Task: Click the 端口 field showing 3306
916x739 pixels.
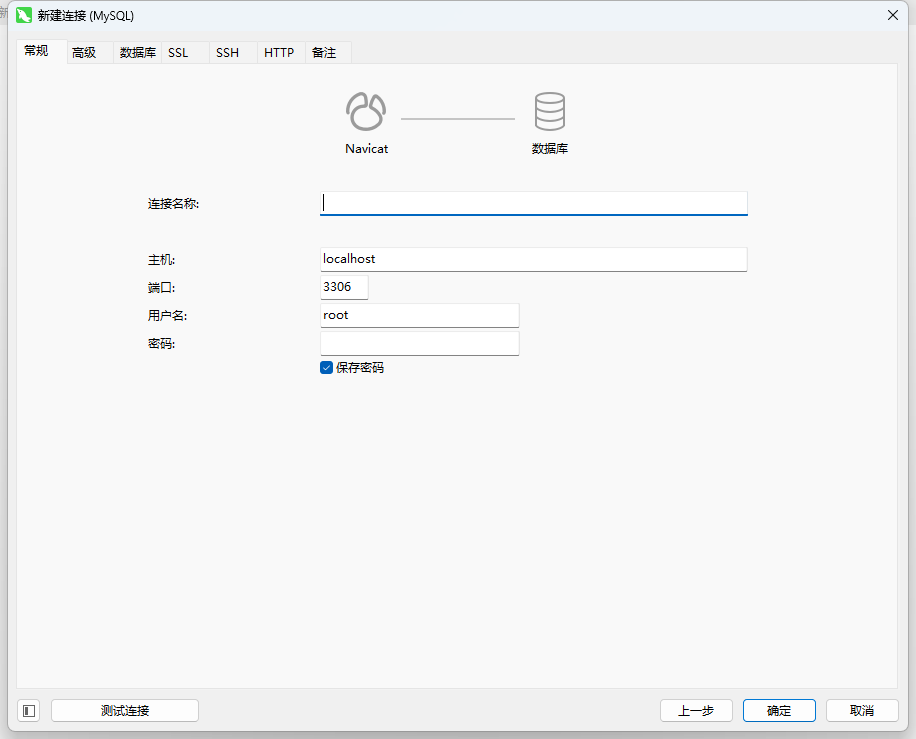Action: (345, 287)
